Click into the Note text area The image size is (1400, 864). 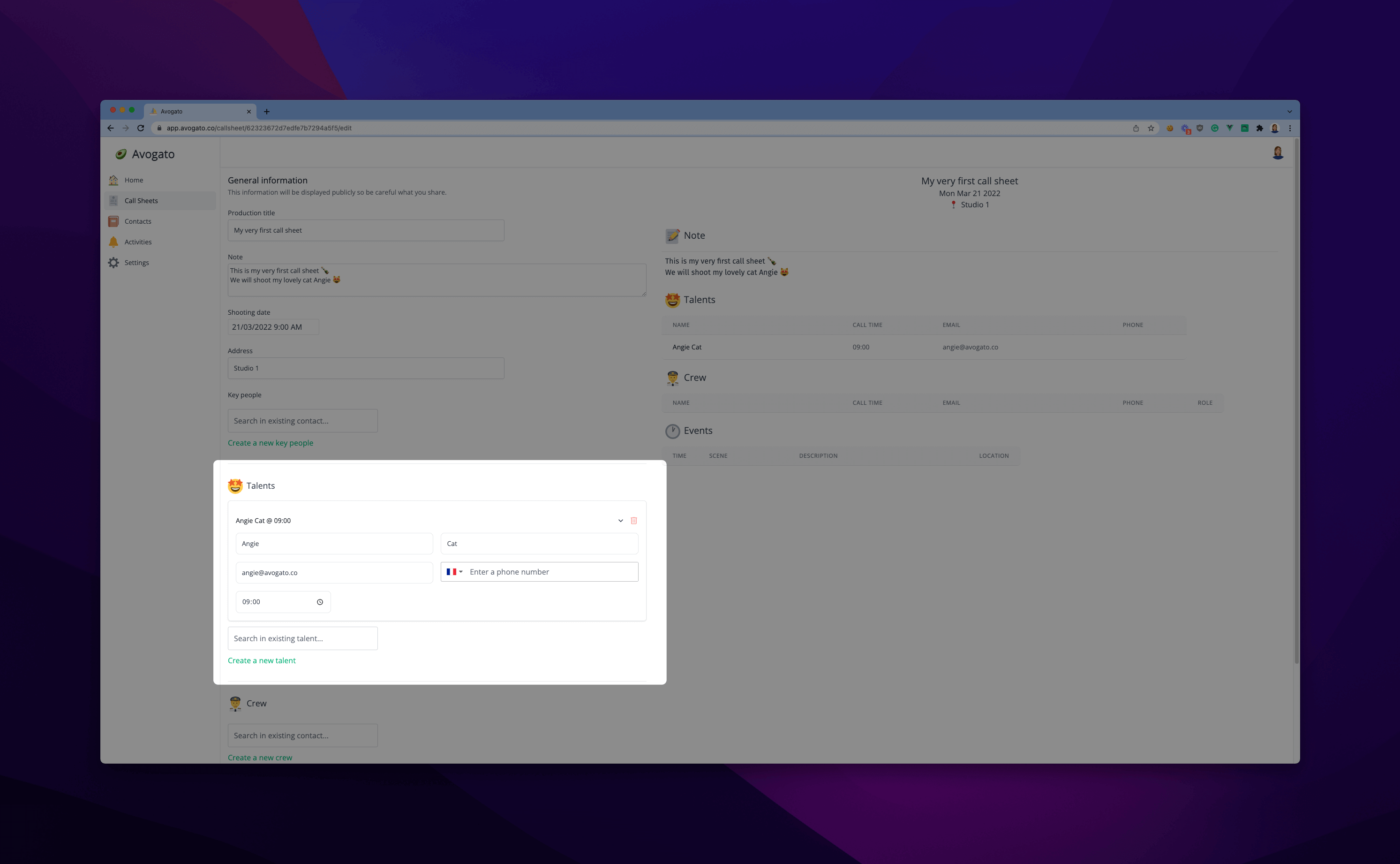(x=437, y=280)
